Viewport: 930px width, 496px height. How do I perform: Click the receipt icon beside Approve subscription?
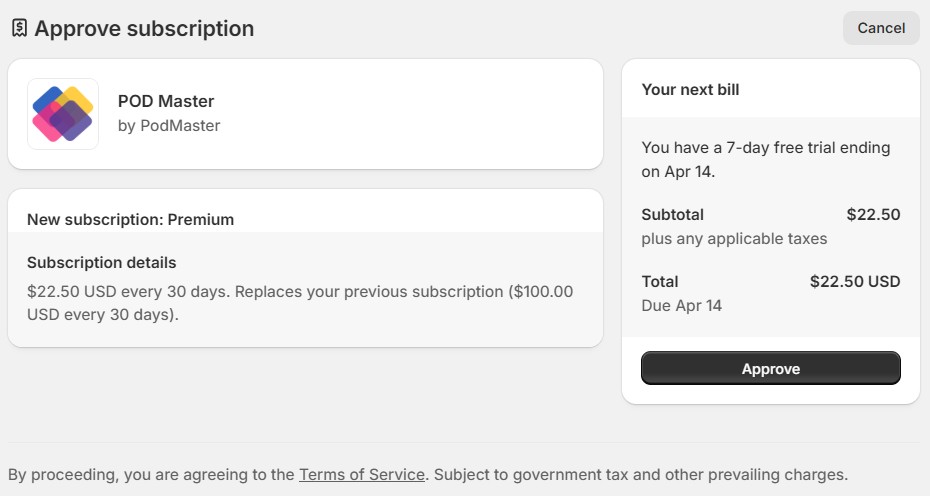coord(19,28)
